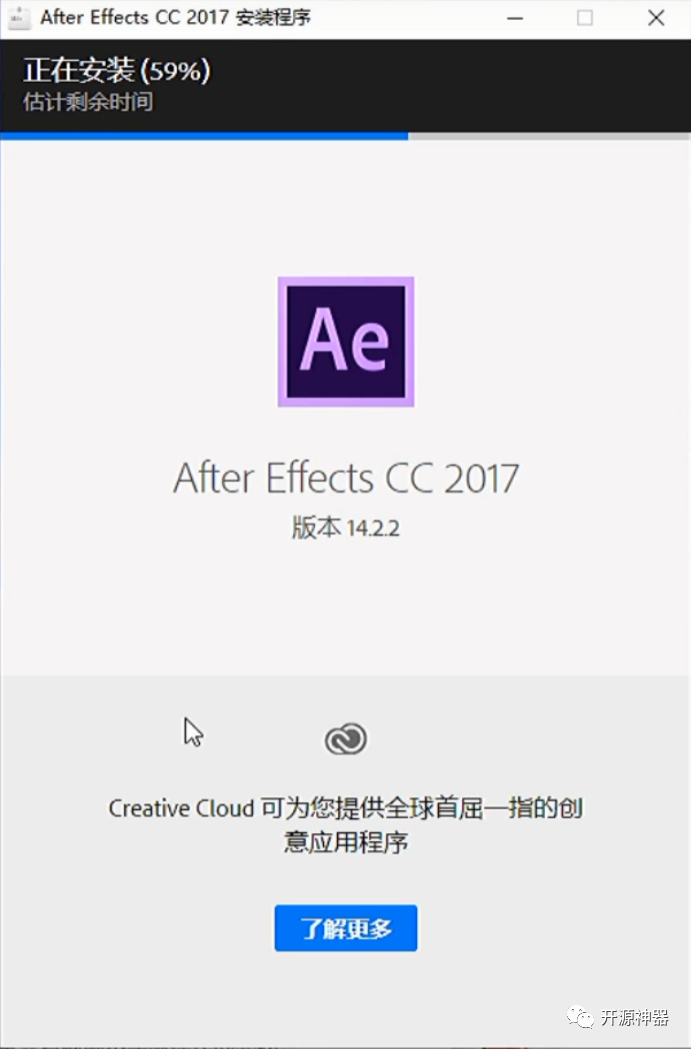This screenshot has width=691, height=1049.
Task: Click the 59% percentage value
Action: [176, 70]
